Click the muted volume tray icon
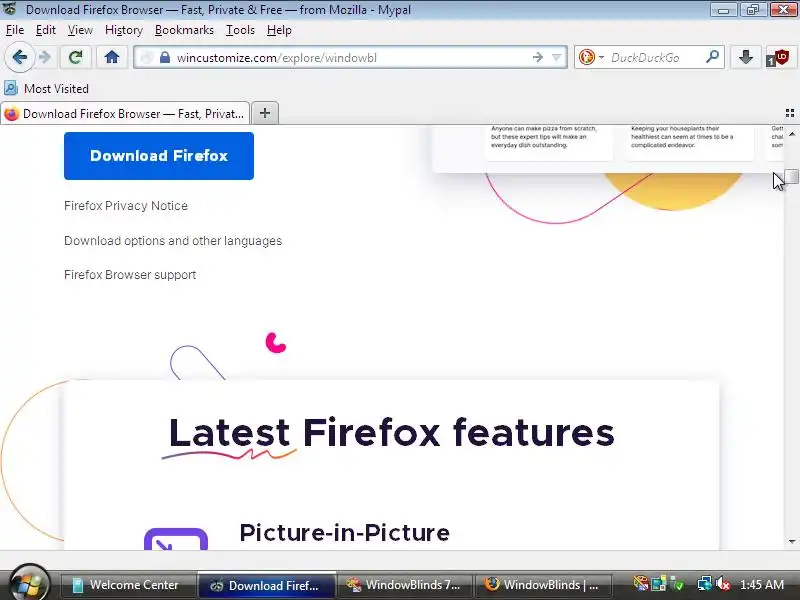The width and height of the screenshot is (800, 600). click(x=722, y=584)
